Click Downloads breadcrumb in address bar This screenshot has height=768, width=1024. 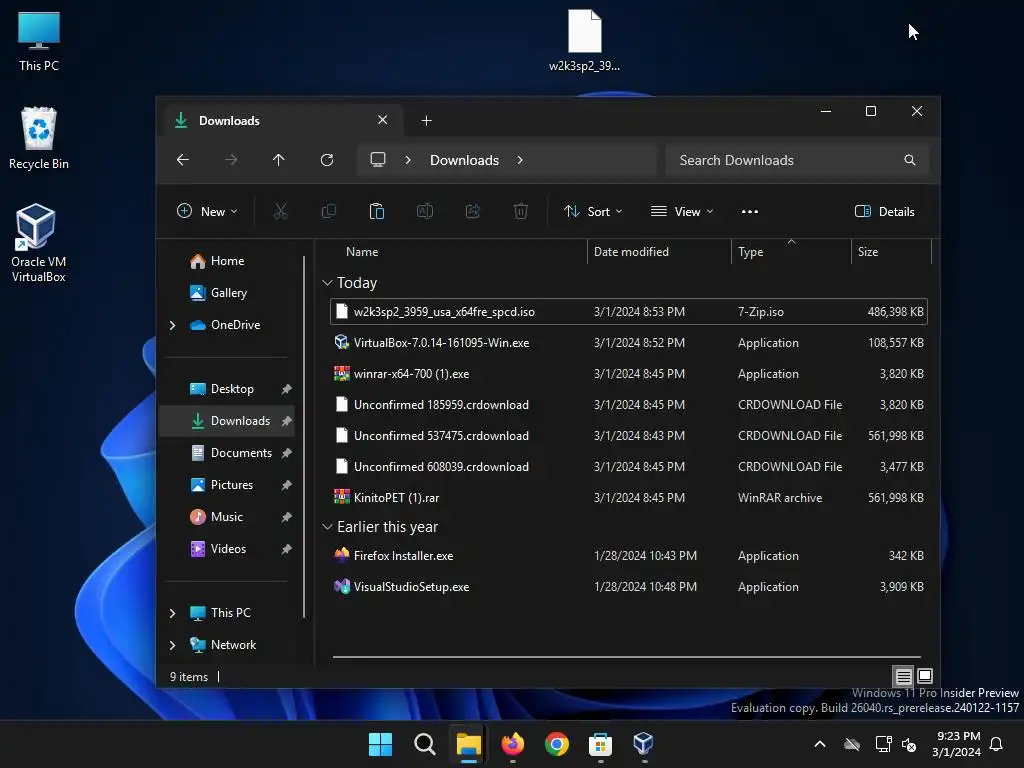tap(464, 160)
